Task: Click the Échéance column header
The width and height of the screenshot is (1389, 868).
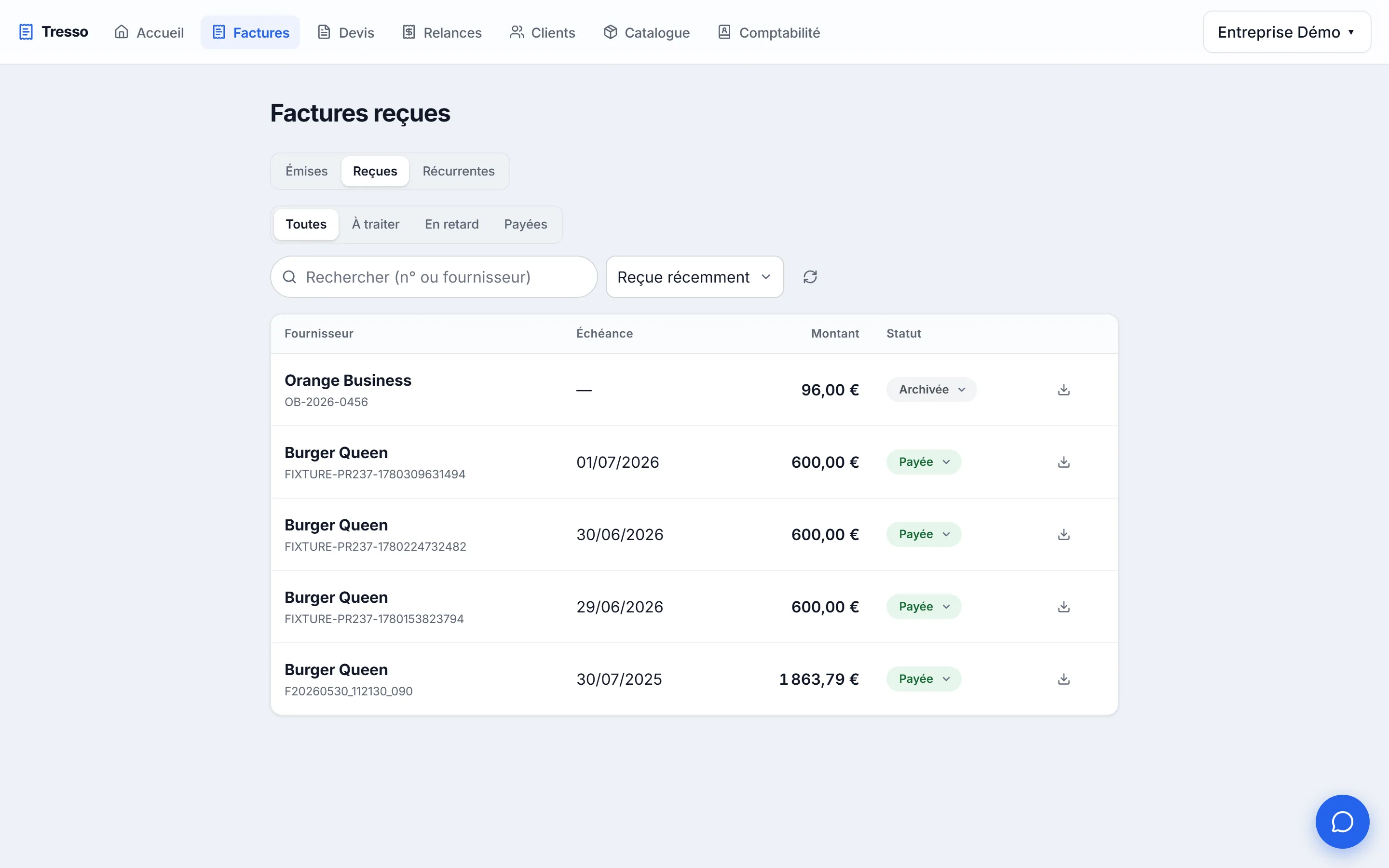Action: click(x=604, y=334)
